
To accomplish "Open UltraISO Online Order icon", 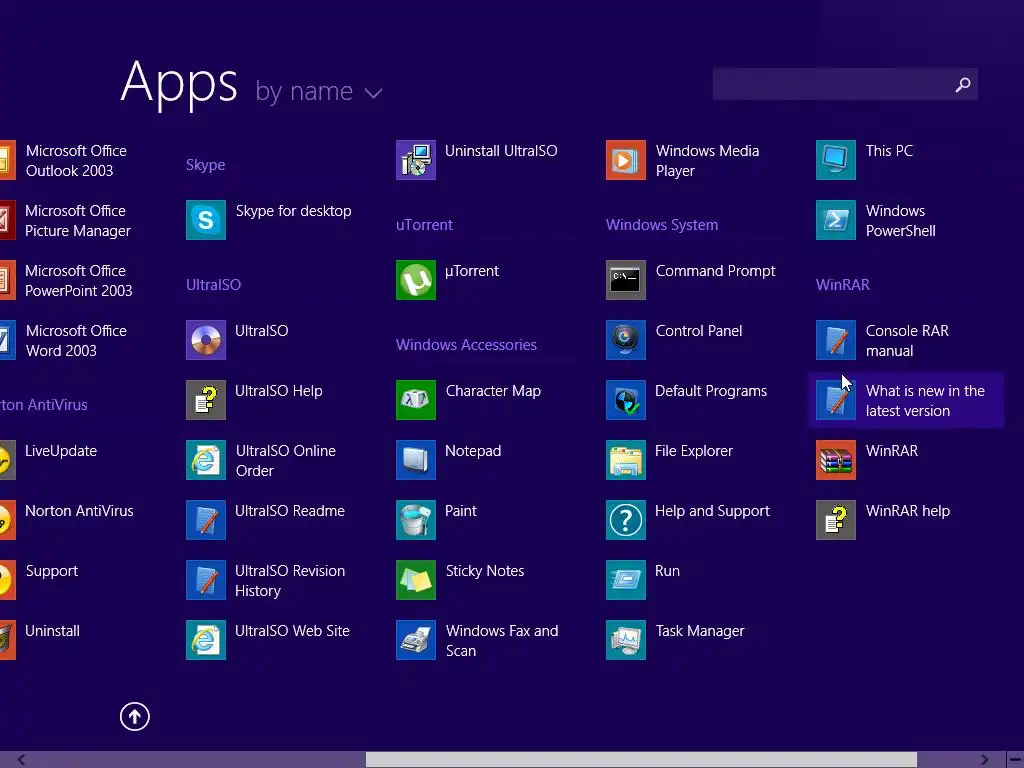I will [206, 460].
